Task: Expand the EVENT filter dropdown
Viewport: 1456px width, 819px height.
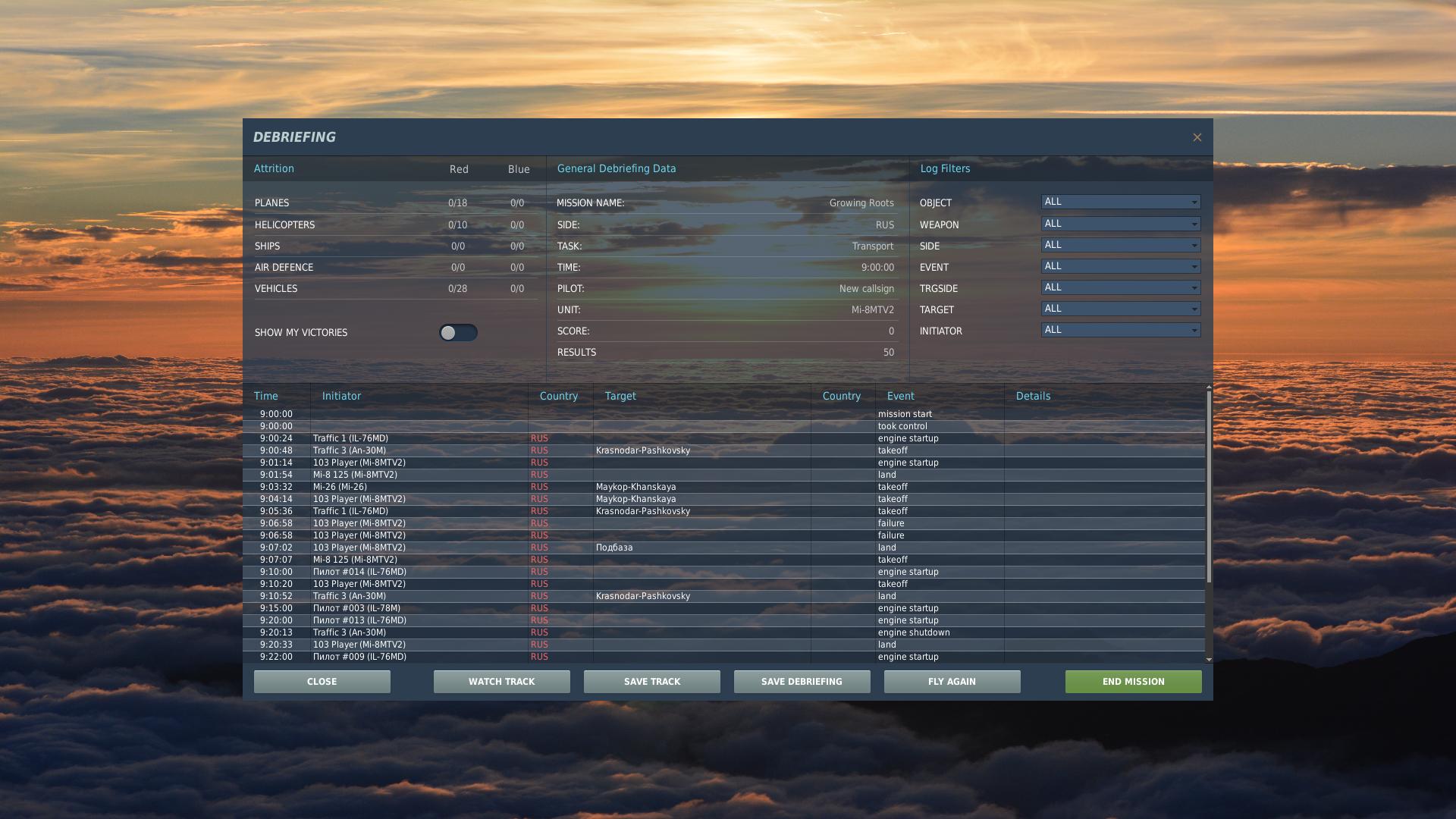Action: [1120, 266]
